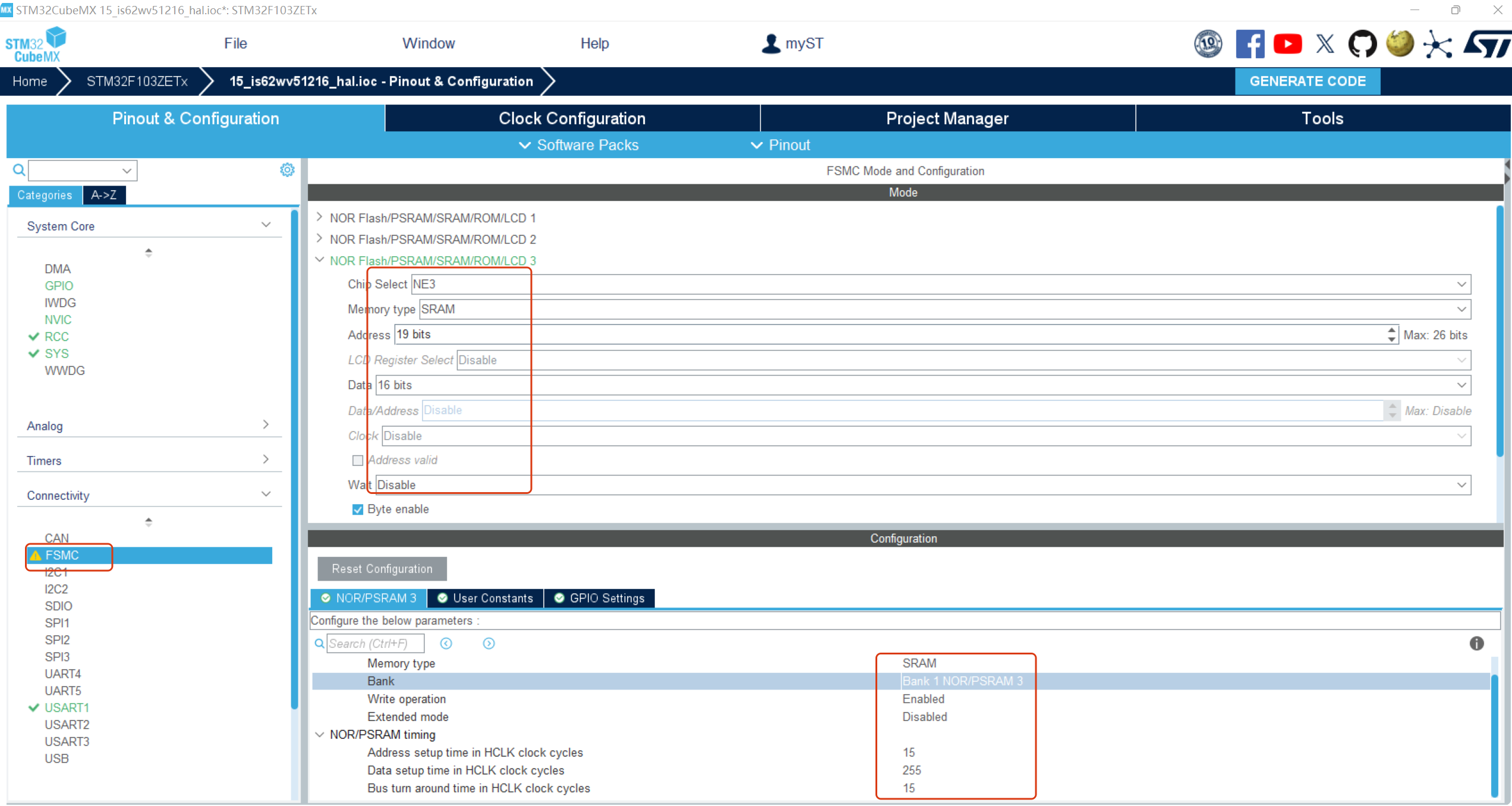The image size is (1512, 806).
Task: Uncheck the Byte enable checkbox
Action: tap(358, 509)
